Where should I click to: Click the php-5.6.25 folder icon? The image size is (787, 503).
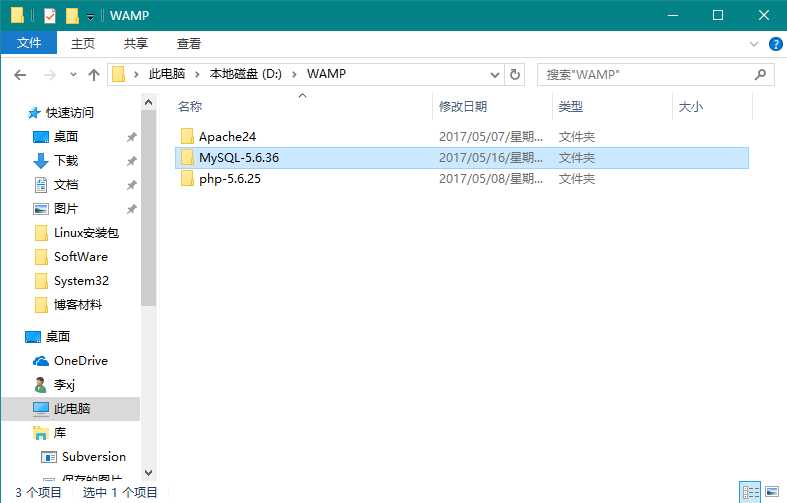pos(187,178)
